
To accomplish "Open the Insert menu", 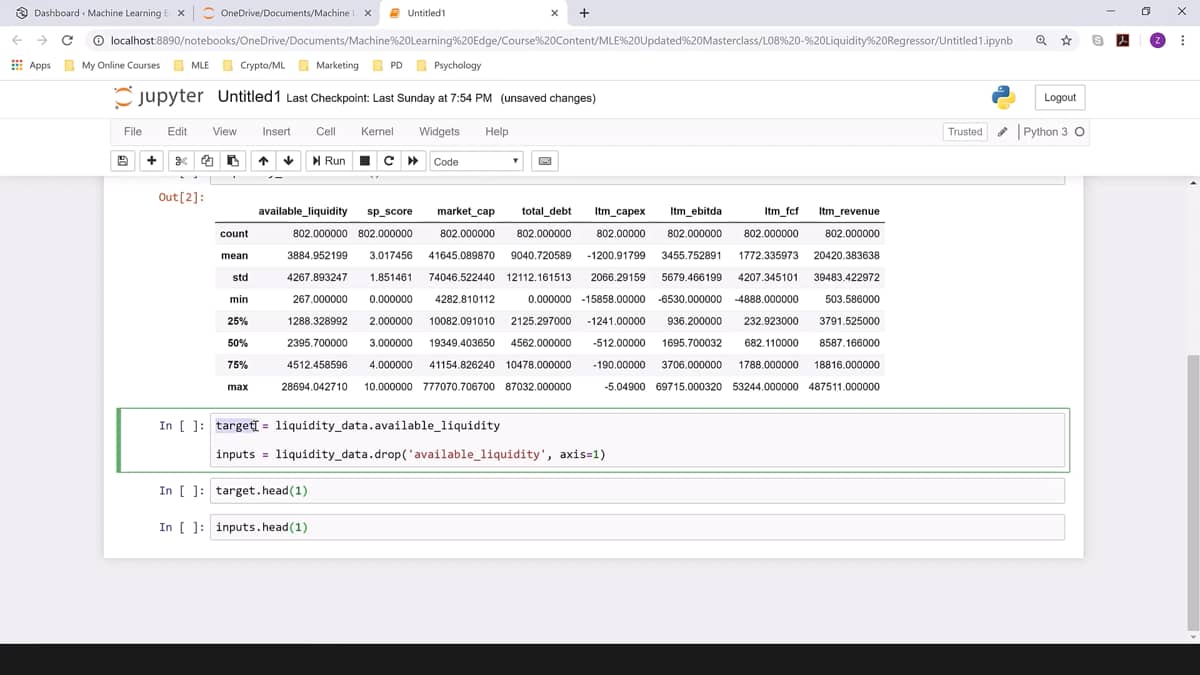I will 276,131.
